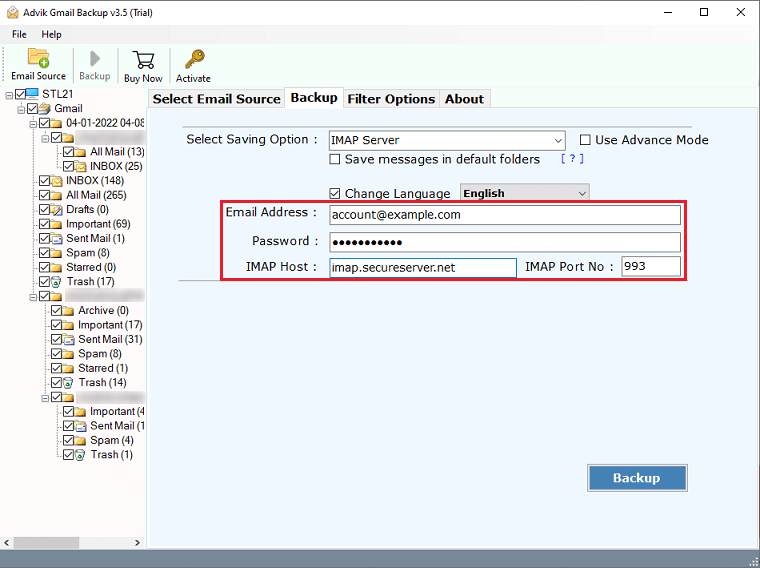Click the INBOX (25) envelope folder icon
The height and width of the screenshot is (568, 760).
80,166
